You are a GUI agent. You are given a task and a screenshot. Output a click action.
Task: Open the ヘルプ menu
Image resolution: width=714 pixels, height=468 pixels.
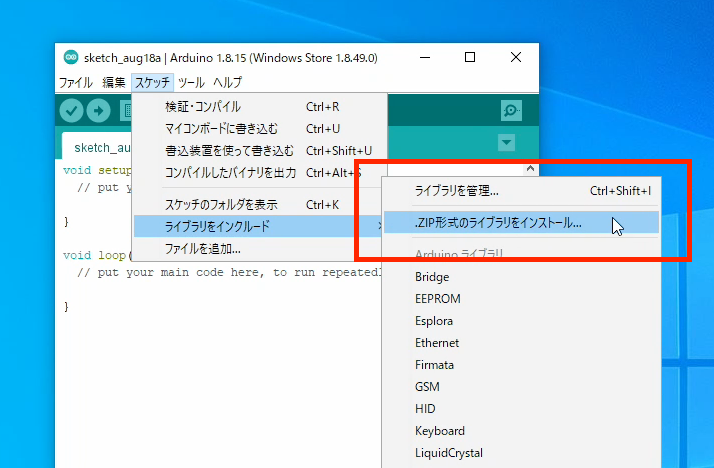point(227,82)
